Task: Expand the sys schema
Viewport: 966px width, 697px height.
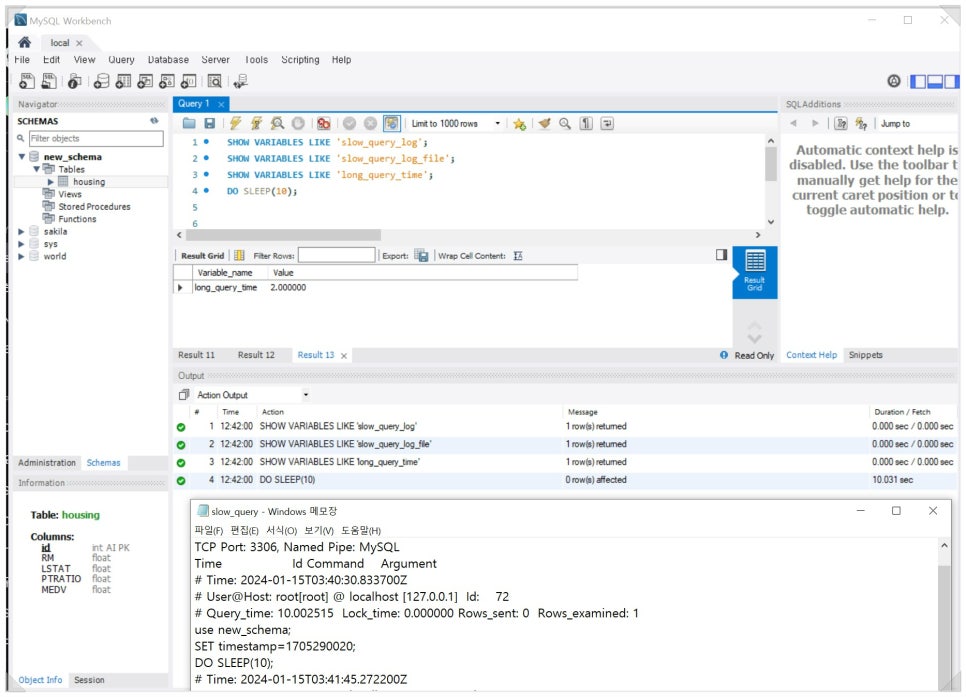Action: click(22, 244)
